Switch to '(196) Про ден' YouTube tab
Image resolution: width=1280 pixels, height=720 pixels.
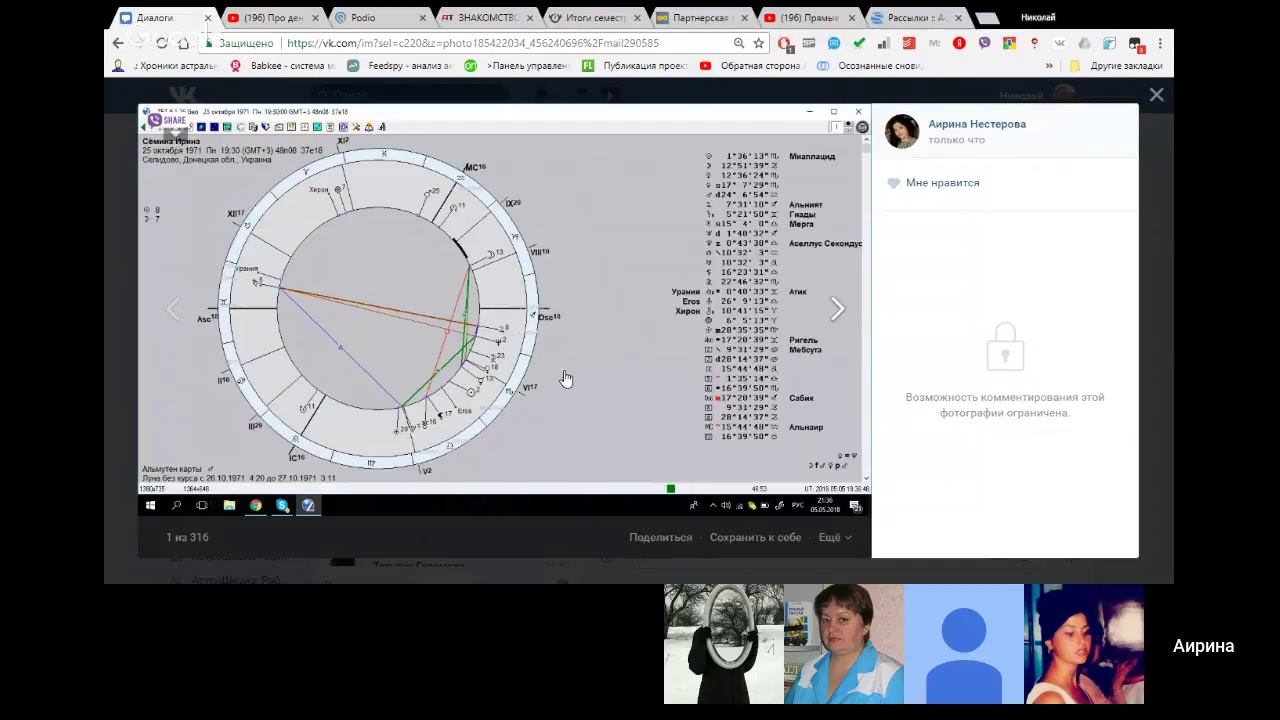[272, 18]
